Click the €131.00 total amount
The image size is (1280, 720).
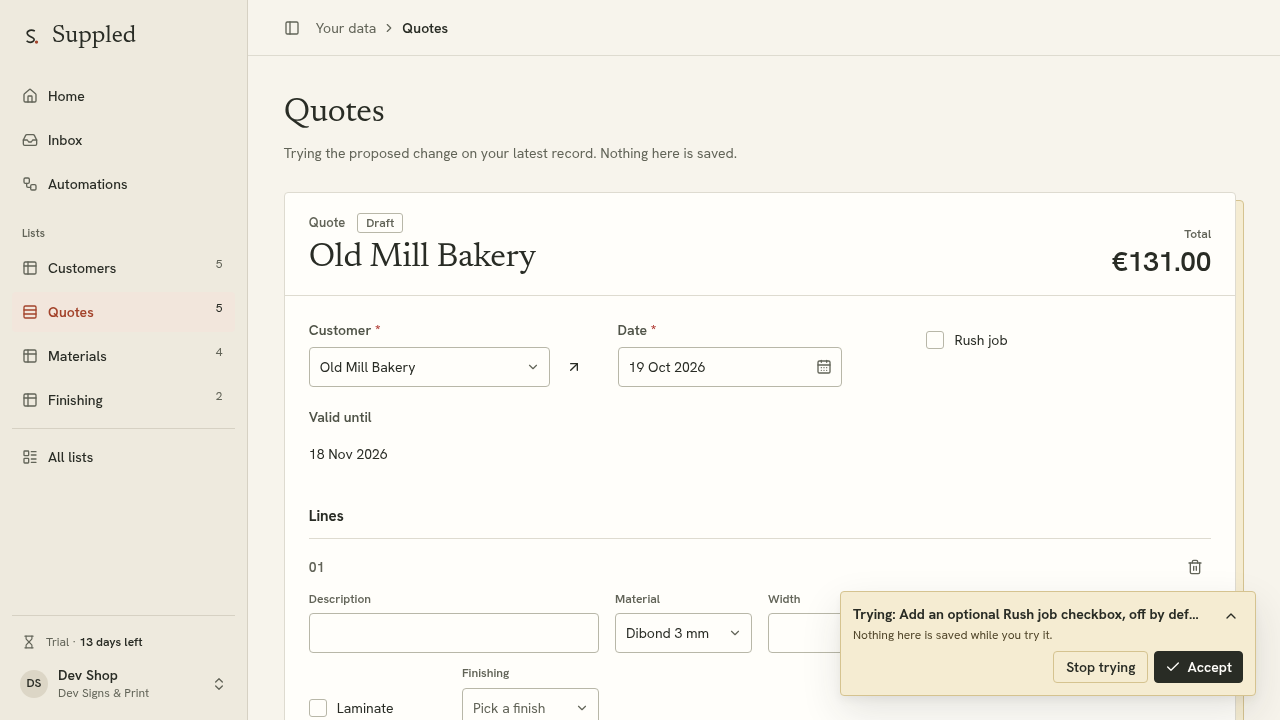[x=1161, y=262]
